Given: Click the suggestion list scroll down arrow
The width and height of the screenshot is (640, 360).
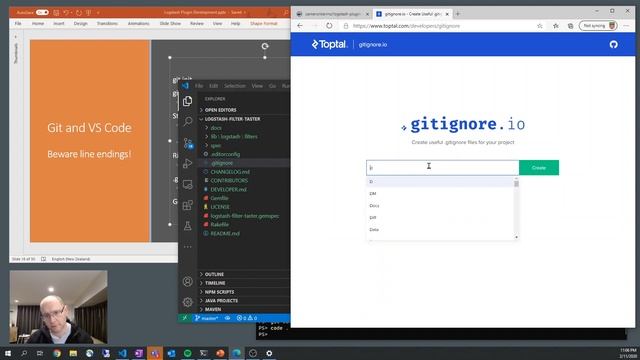Looking at the screenshot, I should coord(516,237).
